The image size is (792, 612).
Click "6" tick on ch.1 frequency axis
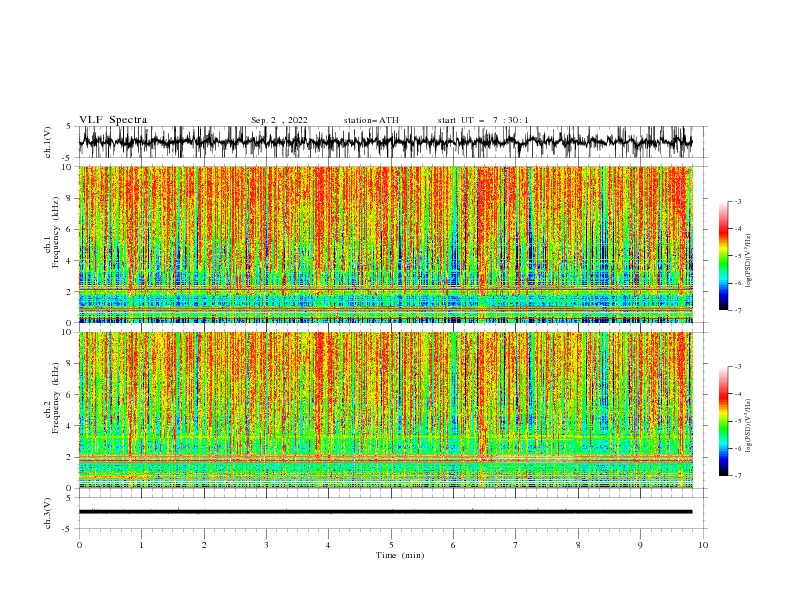click(x=69, y=229)
